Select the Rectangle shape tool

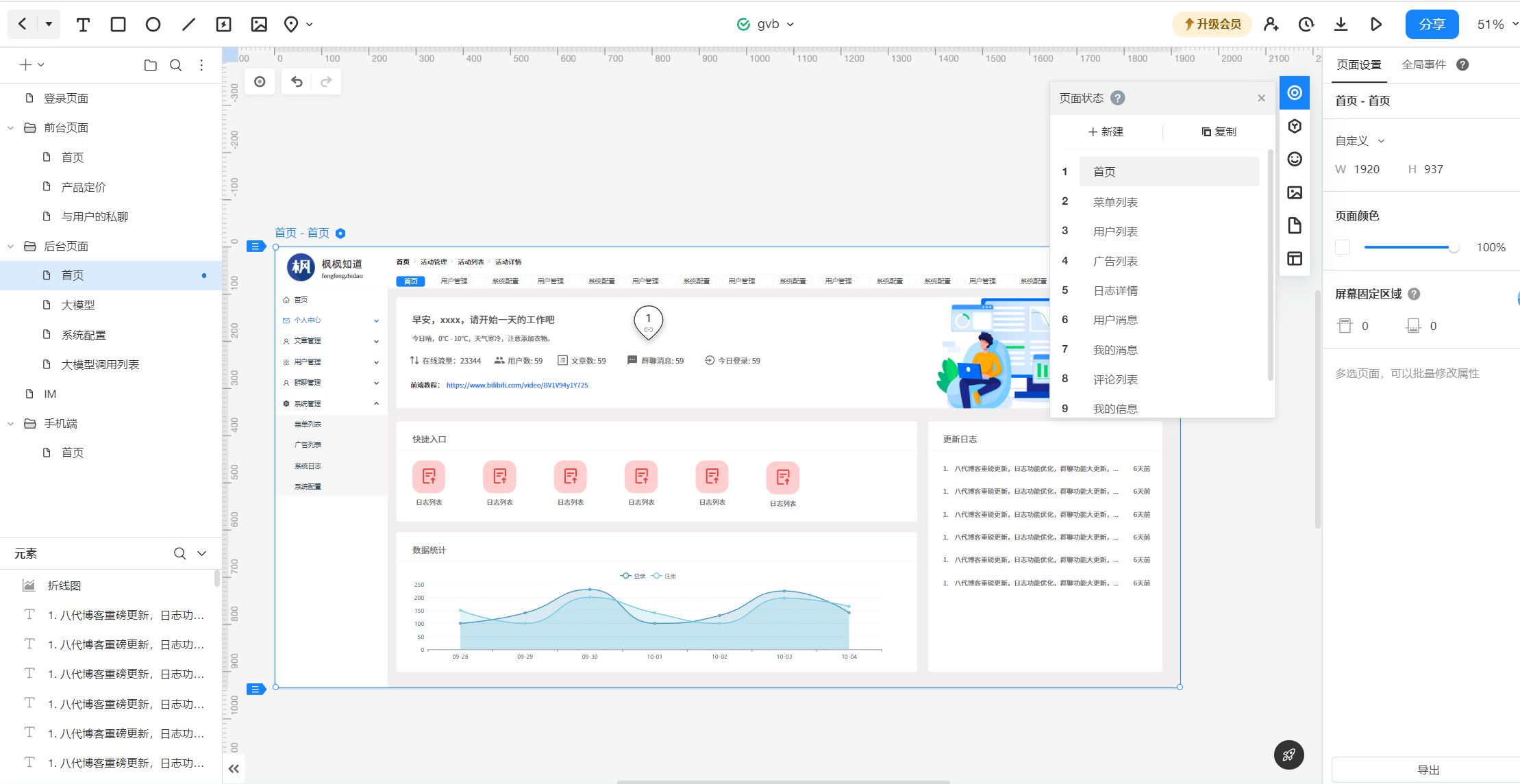coord(118,25)
